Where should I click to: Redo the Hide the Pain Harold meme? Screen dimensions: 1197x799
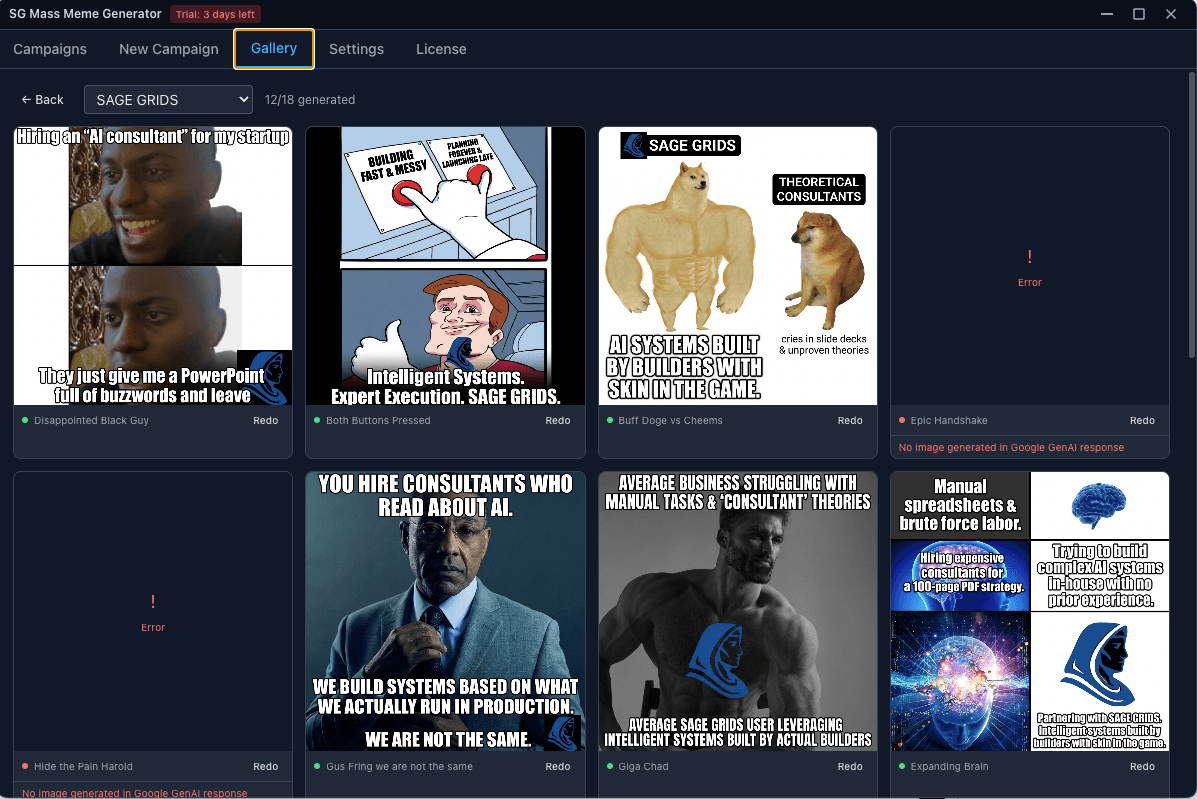266,766
